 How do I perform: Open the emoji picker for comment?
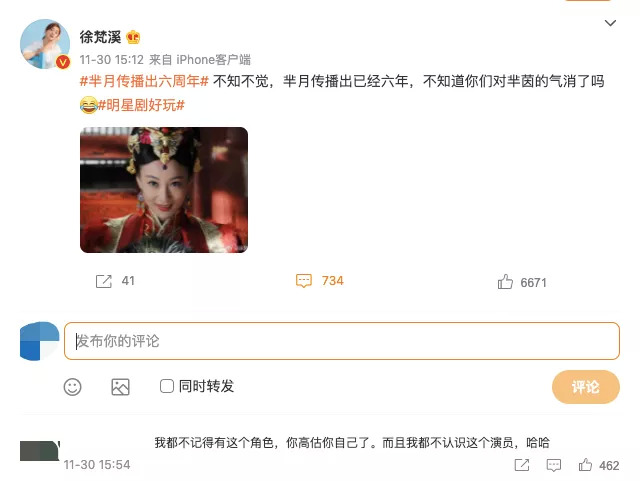(73, 386)
